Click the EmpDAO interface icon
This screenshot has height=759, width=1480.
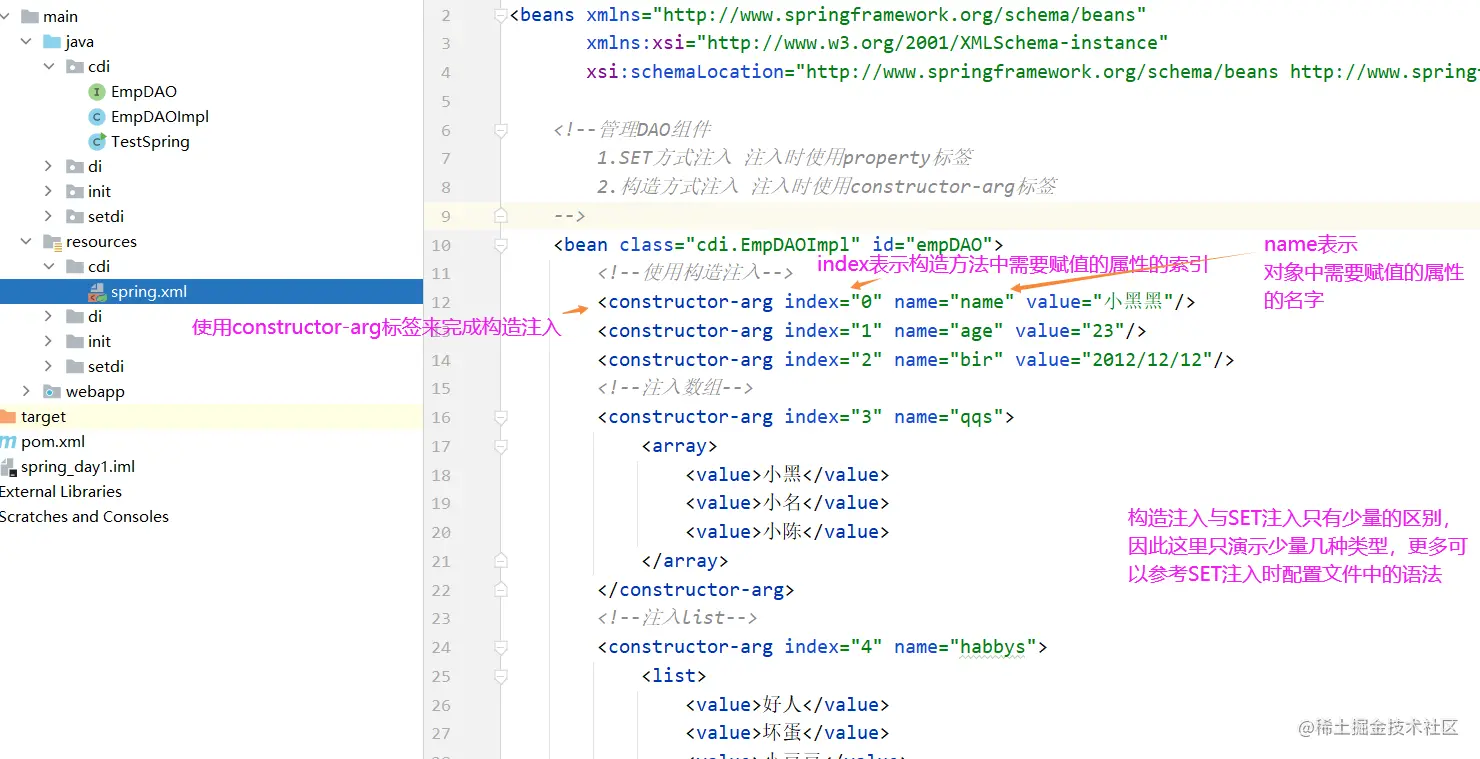(x=97, y=92)
